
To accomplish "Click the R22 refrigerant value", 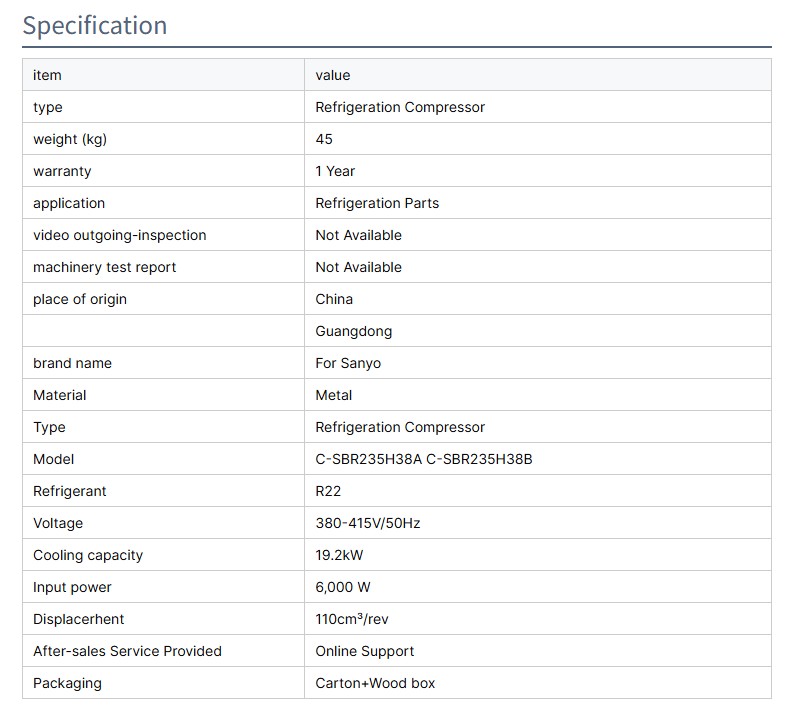I will coord(329,491).
